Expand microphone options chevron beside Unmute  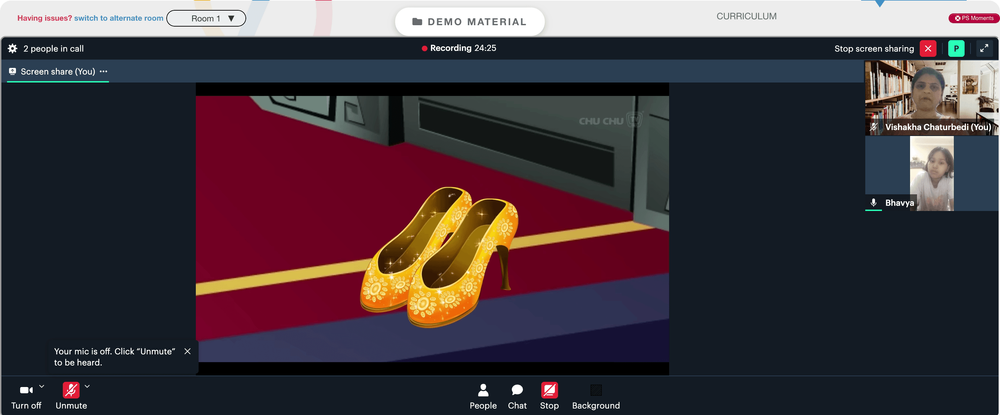87,386
